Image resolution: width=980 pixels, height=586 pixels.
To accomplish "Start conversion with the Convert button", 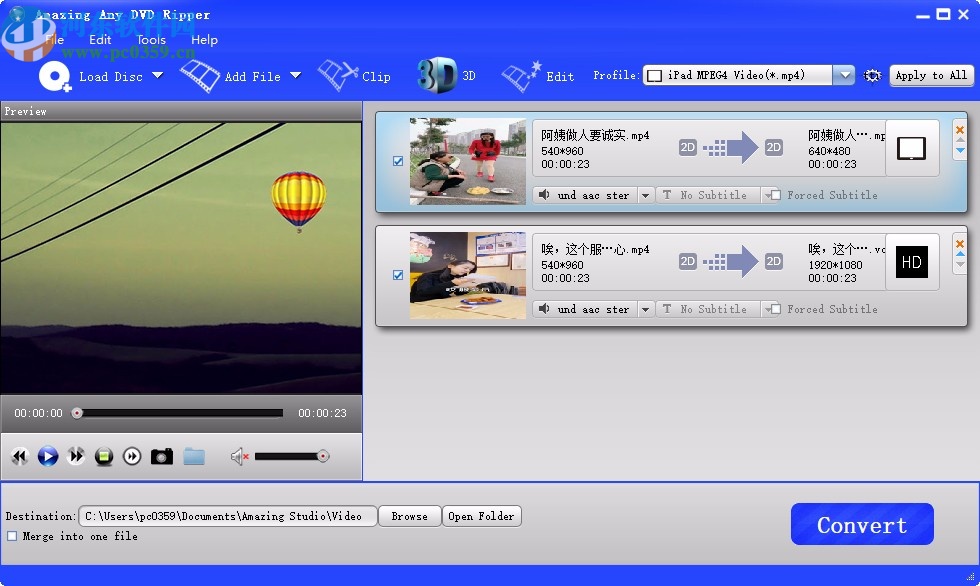I will (861, 524).
